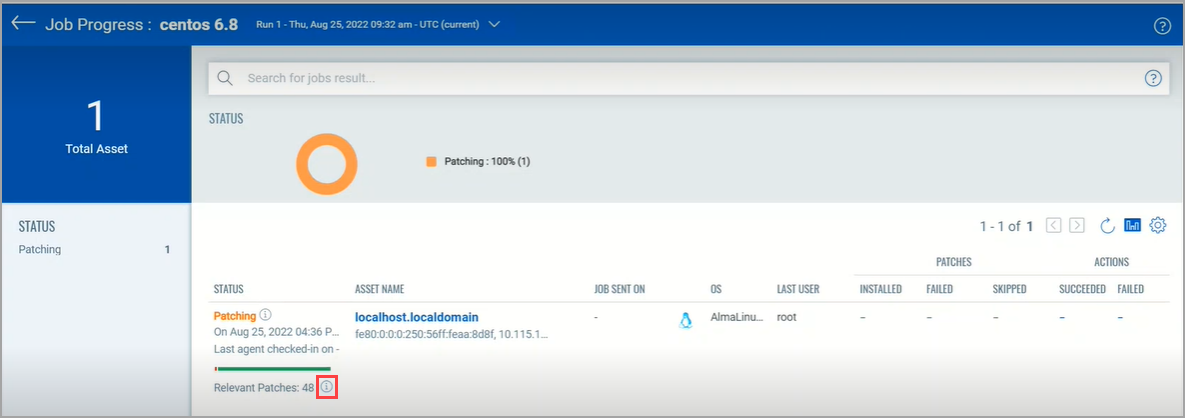Go back using the left arrow
Viewport: 1185px width, 418px height.
click(x=23, y=23)
